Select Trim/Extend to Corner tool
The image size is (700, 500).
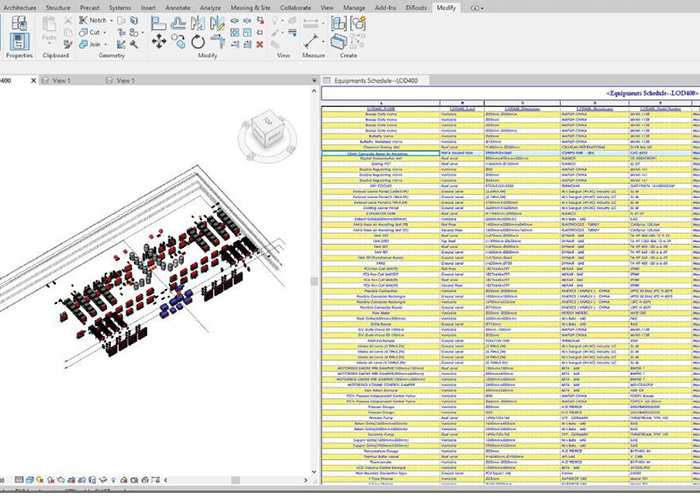point(217,41)
